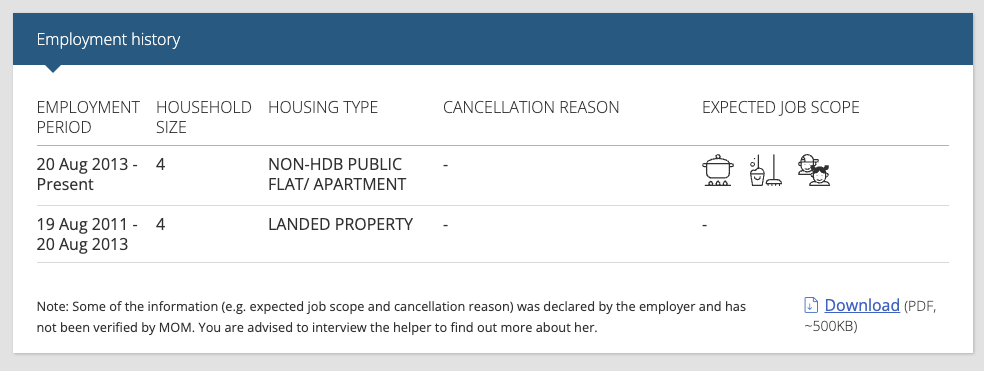
Task: Click household size 4 in first row
Action: pyautogui.click(x=160, y=164)
